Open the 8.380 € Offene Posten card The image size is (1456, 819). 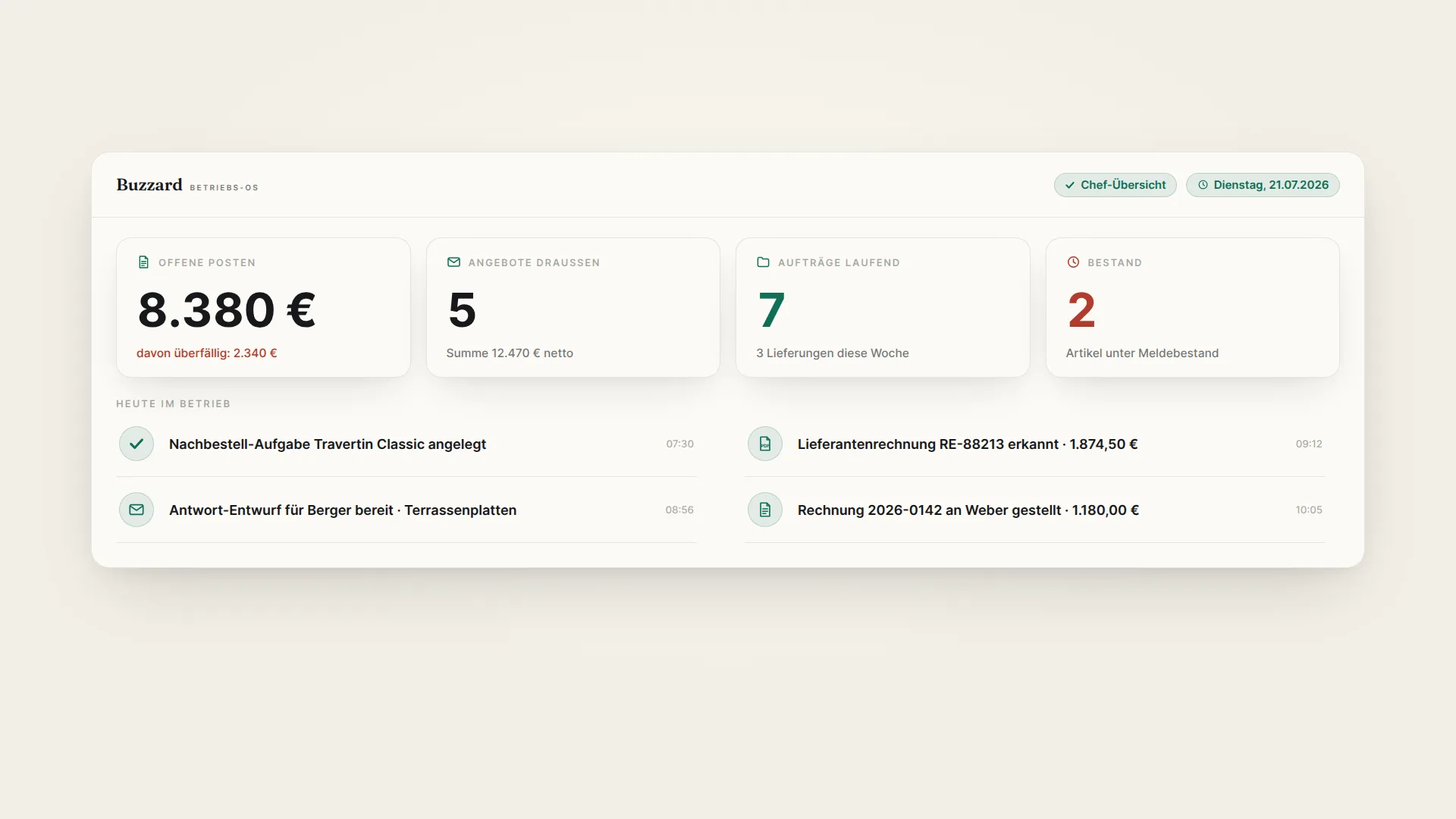(263, 307)
